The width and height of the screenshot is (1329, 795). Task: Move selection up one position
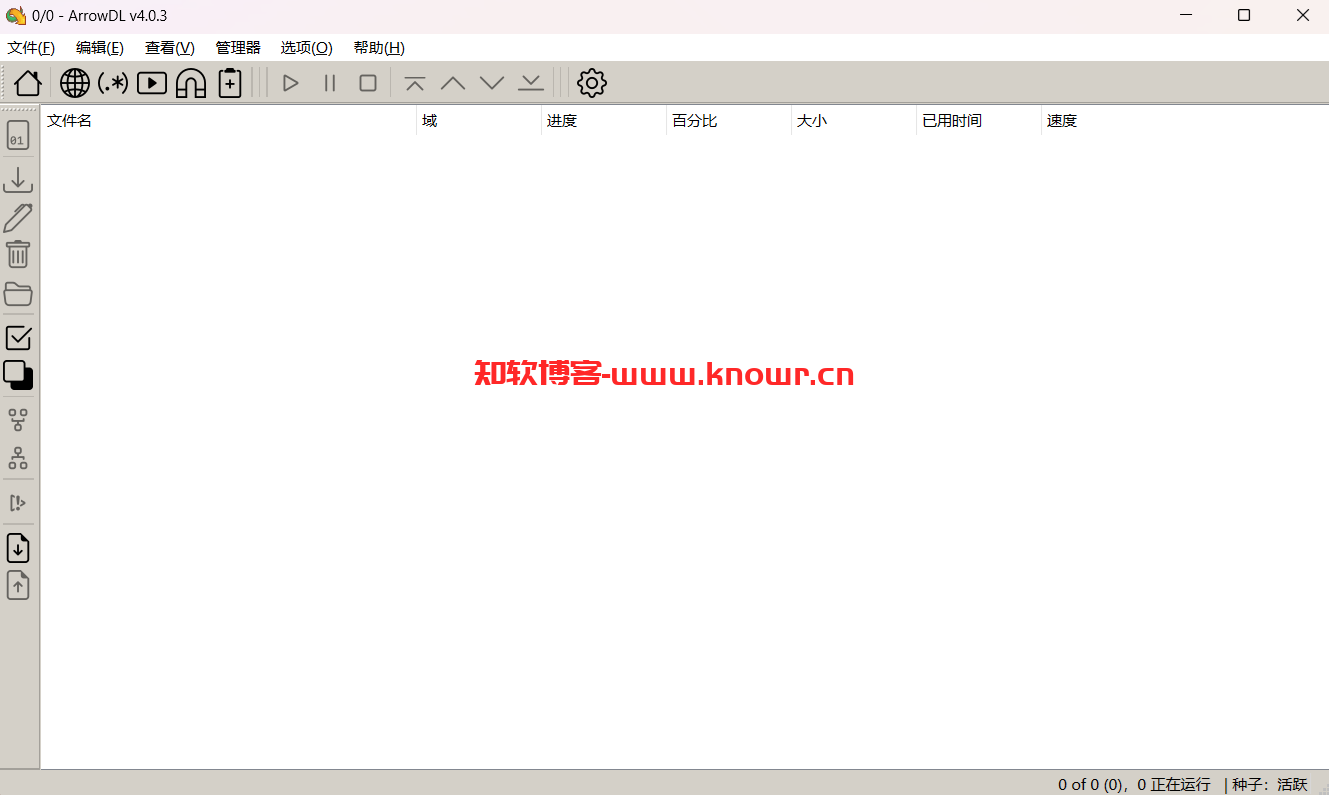[453, 83]
